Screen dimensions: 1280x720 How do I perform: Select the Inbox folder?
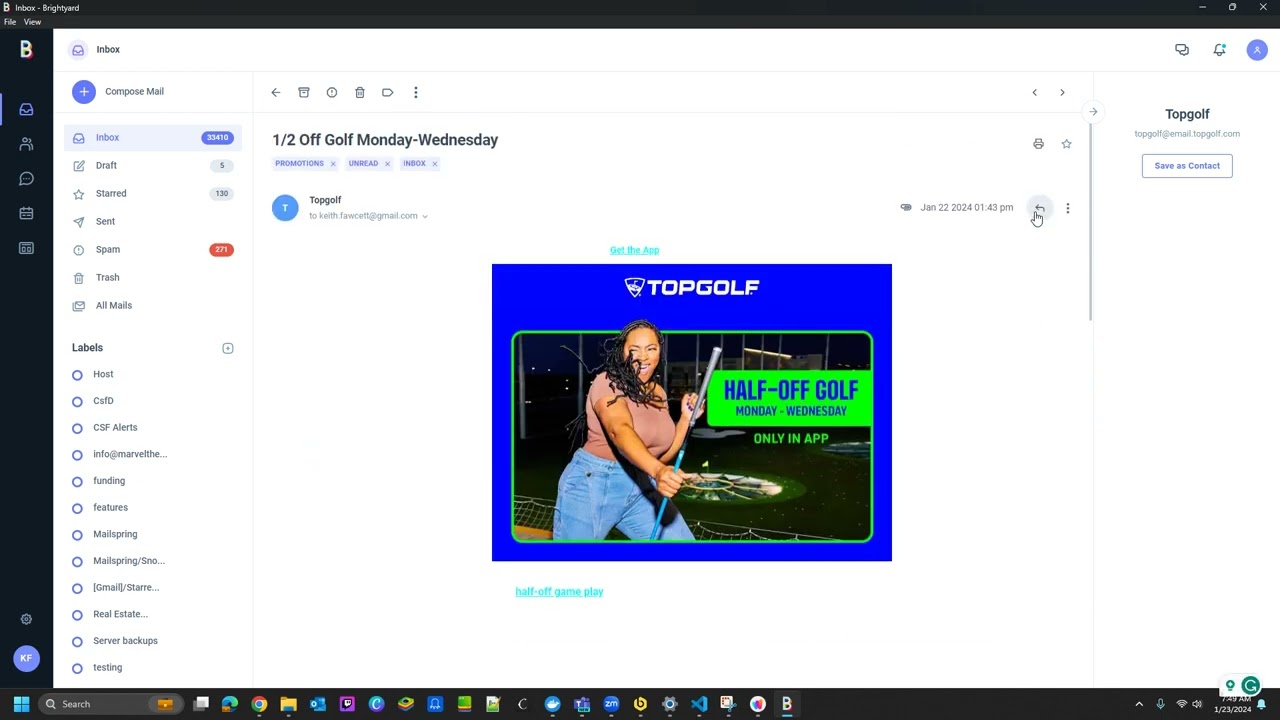coord(153,138)
